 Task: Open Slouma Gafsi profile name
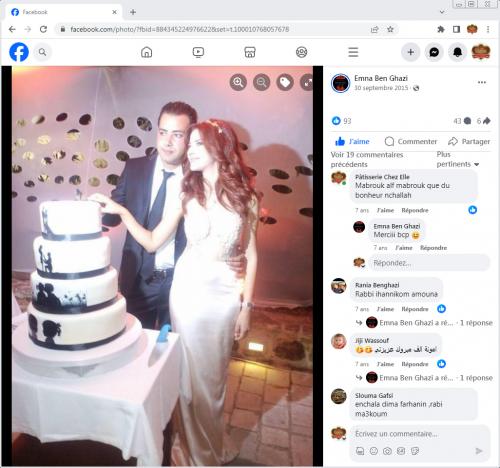tap(374, 395)
